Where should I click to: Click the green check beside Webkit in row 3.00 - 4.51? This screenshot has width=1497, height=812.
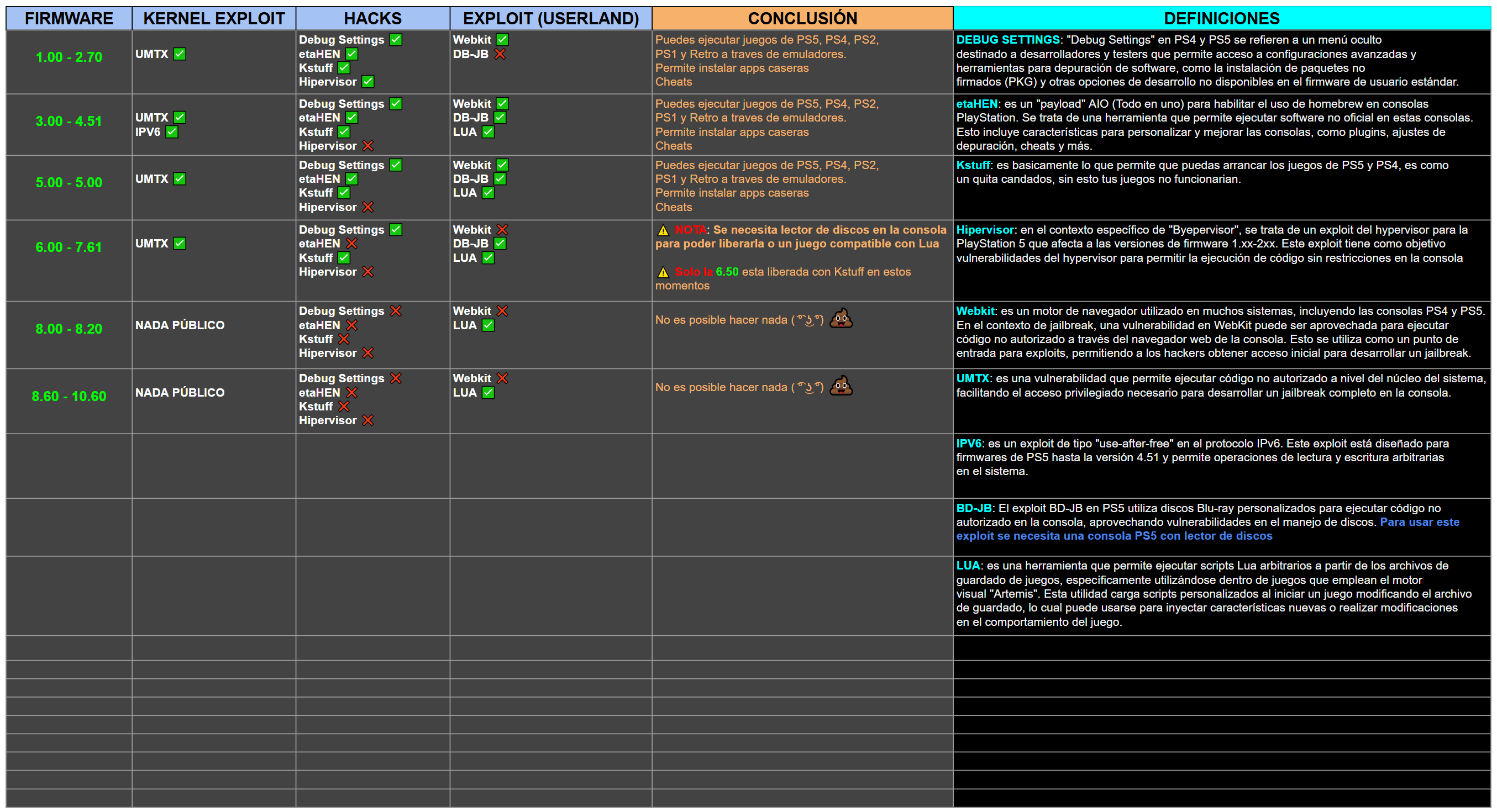503,104
